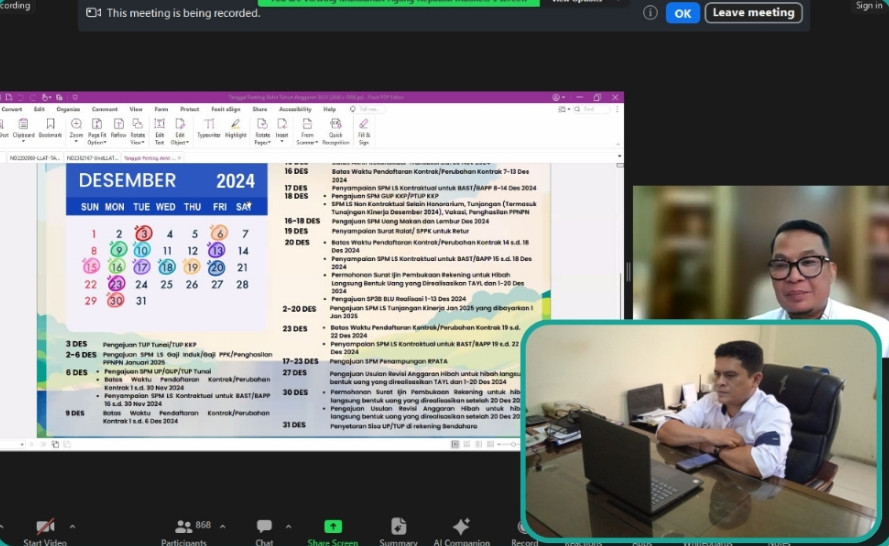
Task: Click the green Share Screen icon
Action: [x=333, y=527]
